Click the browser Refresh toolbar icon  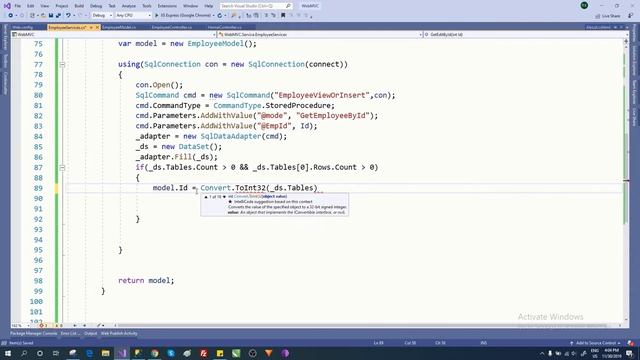(x=220, y=16)
